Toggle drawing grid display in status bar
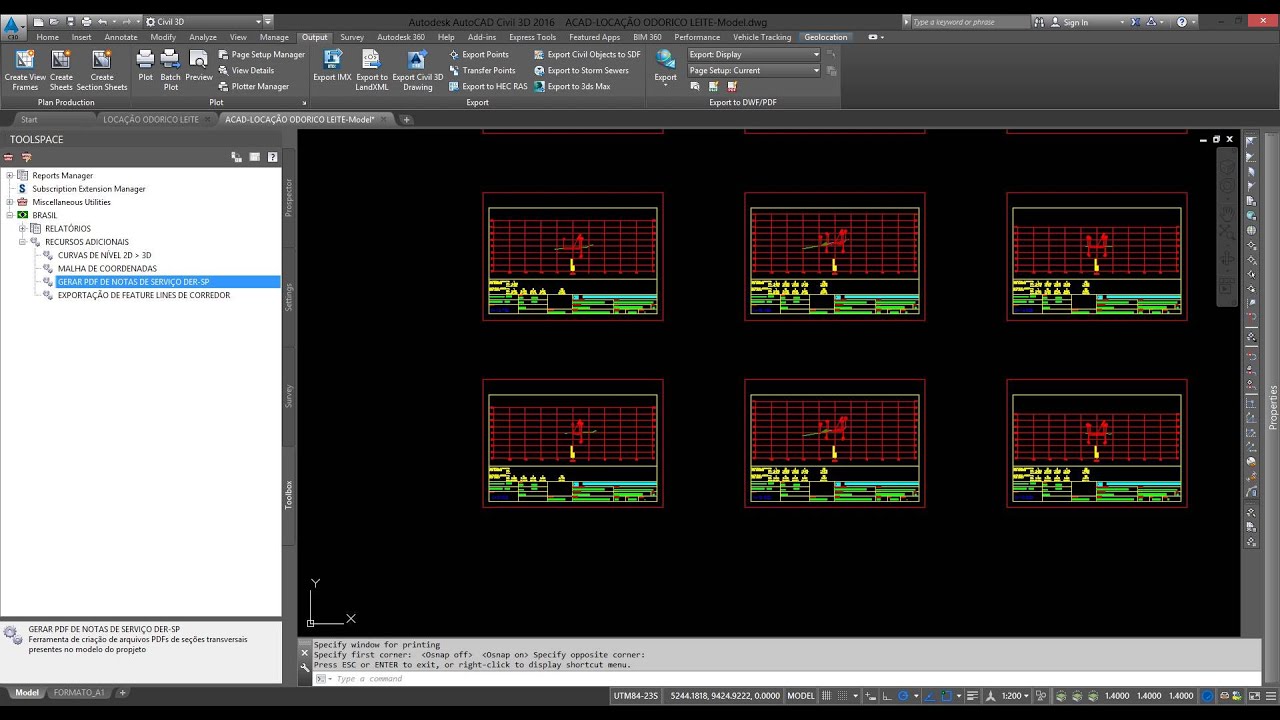The image size is (1280, 720). (826, 696)
